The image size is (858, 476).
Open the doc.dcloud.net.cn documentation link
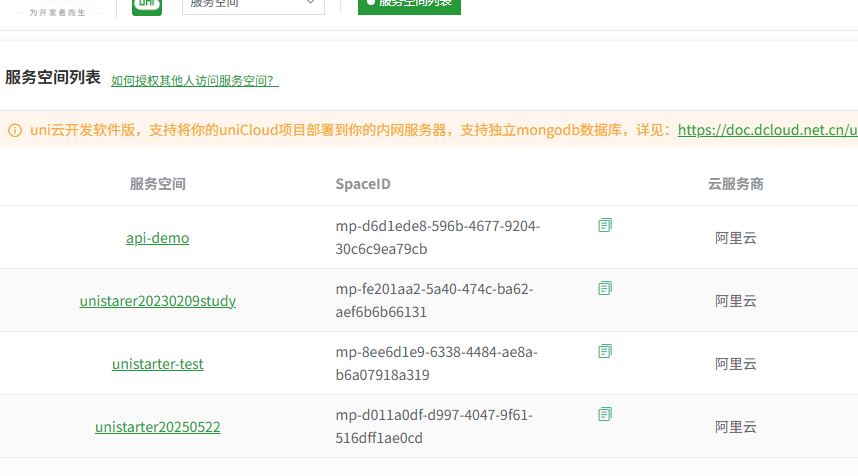coord(767,130)
